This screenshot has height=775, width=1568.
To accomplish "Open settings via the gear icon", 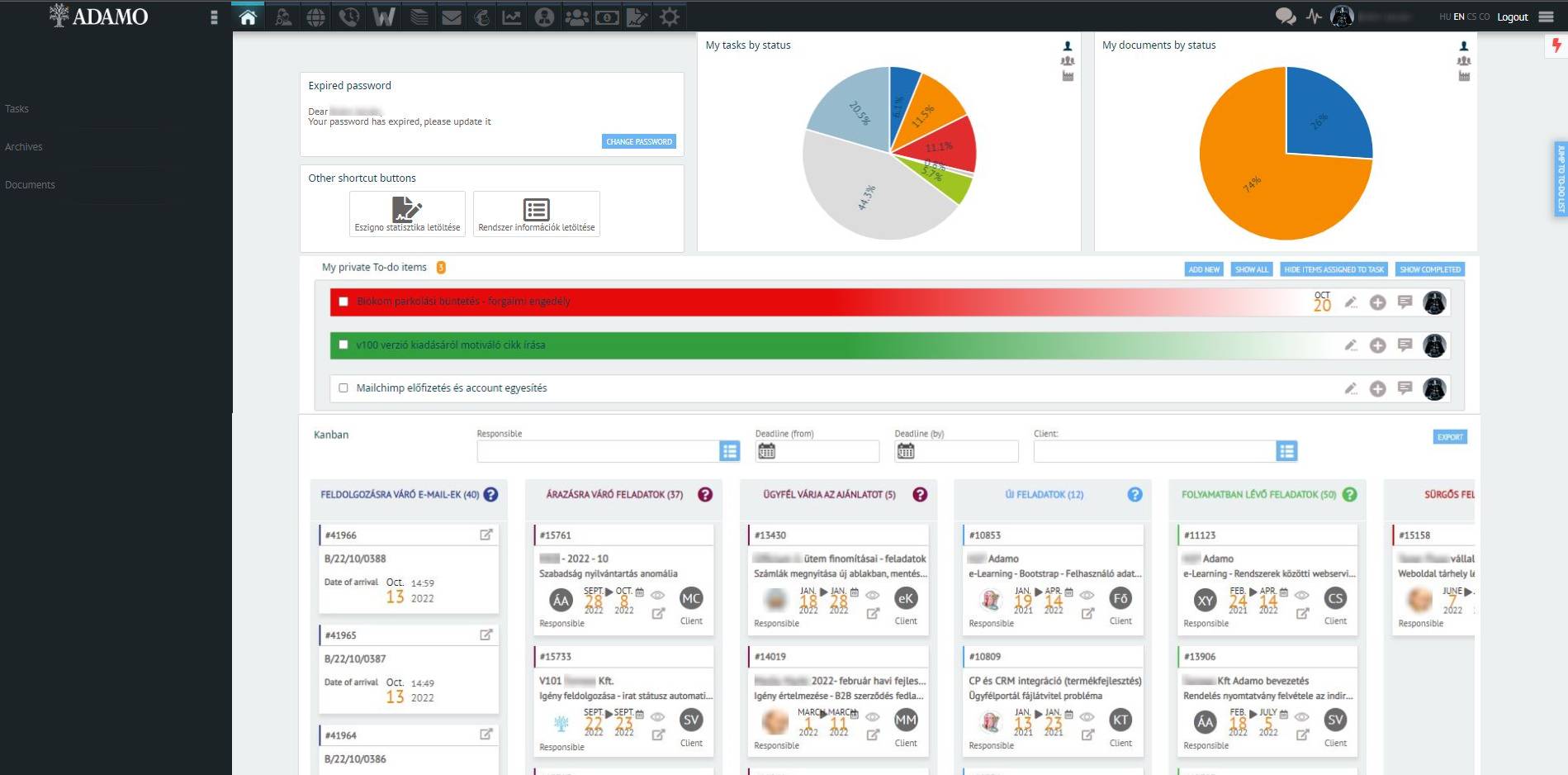I will click(670, 17).
